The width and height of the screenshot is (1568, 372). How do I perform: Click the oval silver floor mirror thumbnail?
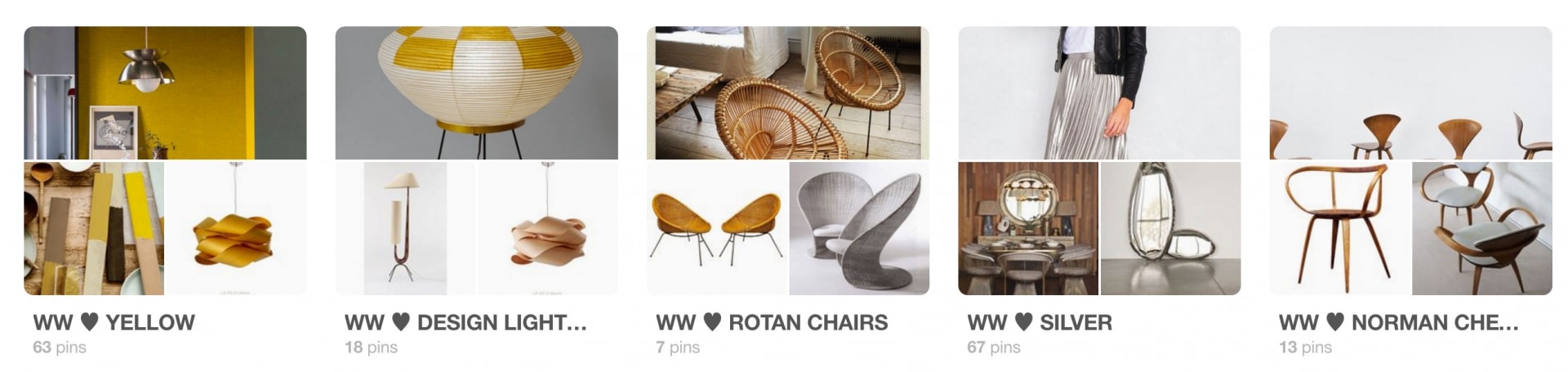click(1171, 228)
